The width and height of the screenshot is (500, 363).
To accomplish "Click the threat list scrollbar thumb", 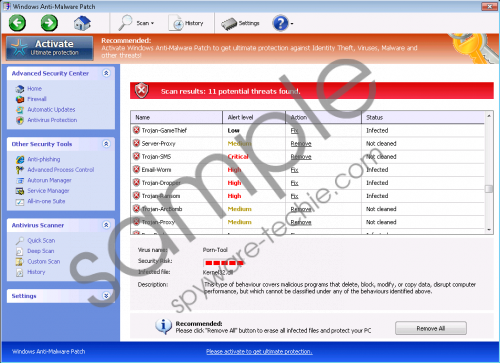I will [x=489, y=189].
